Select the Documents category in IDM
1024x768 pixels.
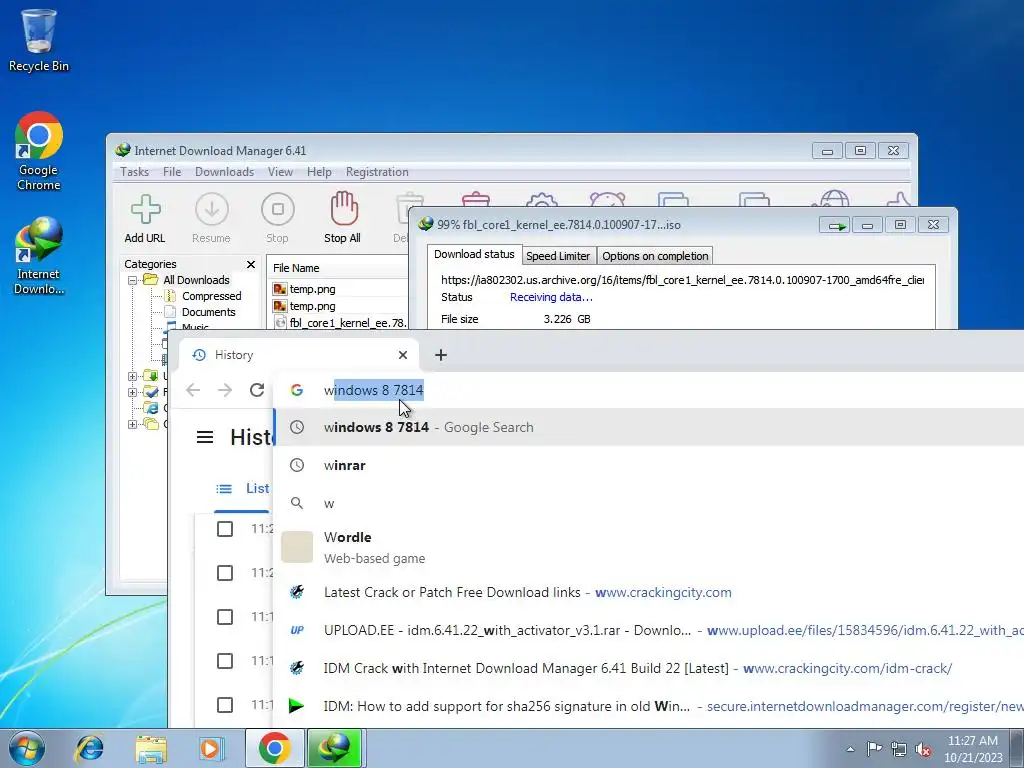208,312
